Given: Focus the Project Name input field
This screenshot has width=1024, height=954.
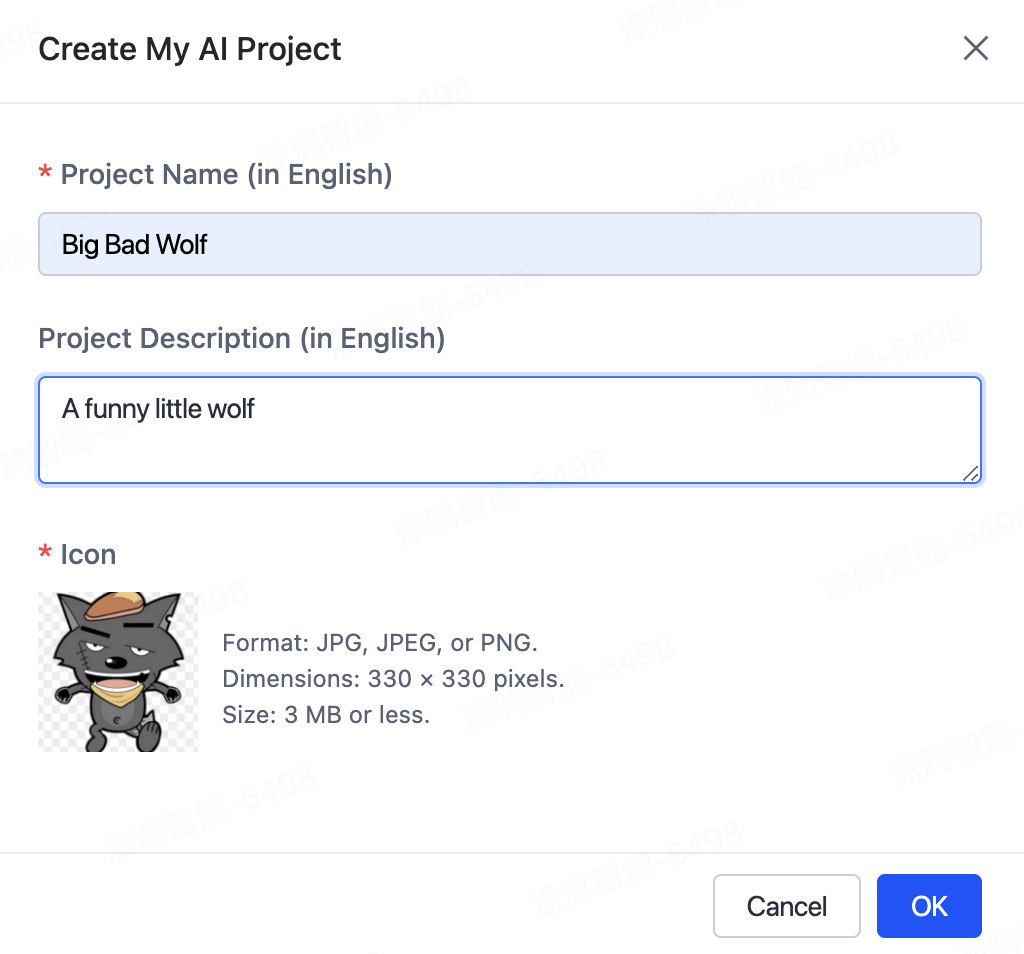Looking at the screenshot, I should pyautogui.click(x=510, y=244).
